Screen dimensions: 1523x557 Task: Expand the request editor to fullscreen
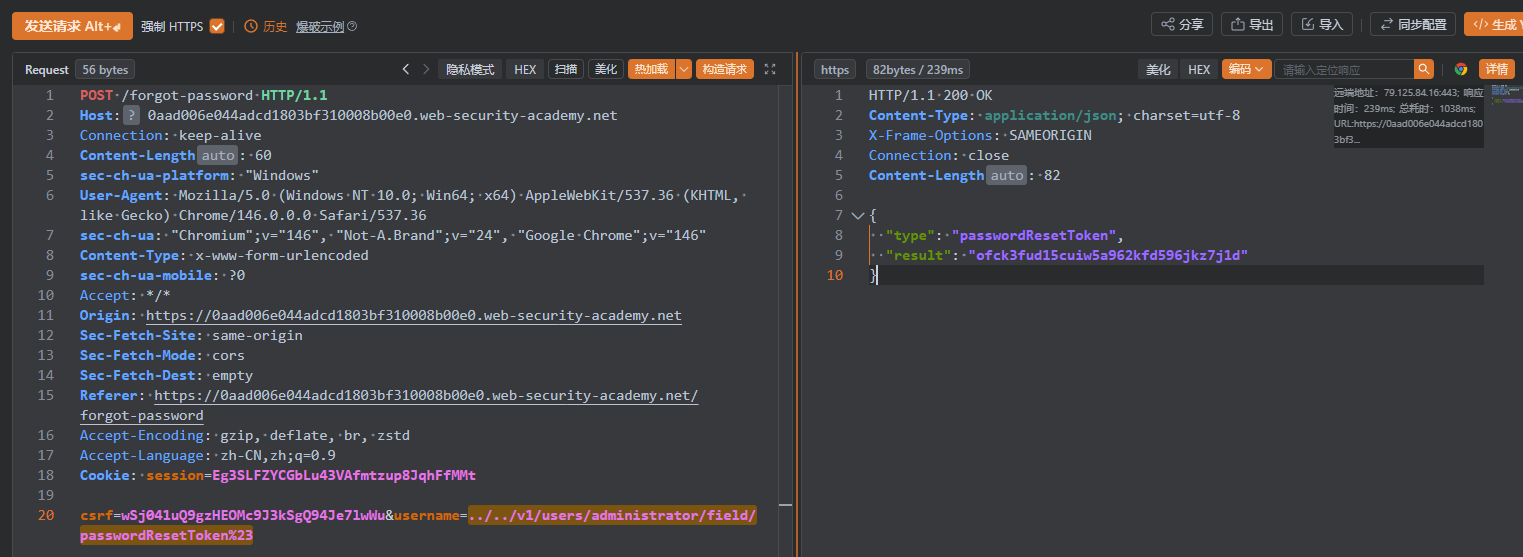[x=770, y=69]
